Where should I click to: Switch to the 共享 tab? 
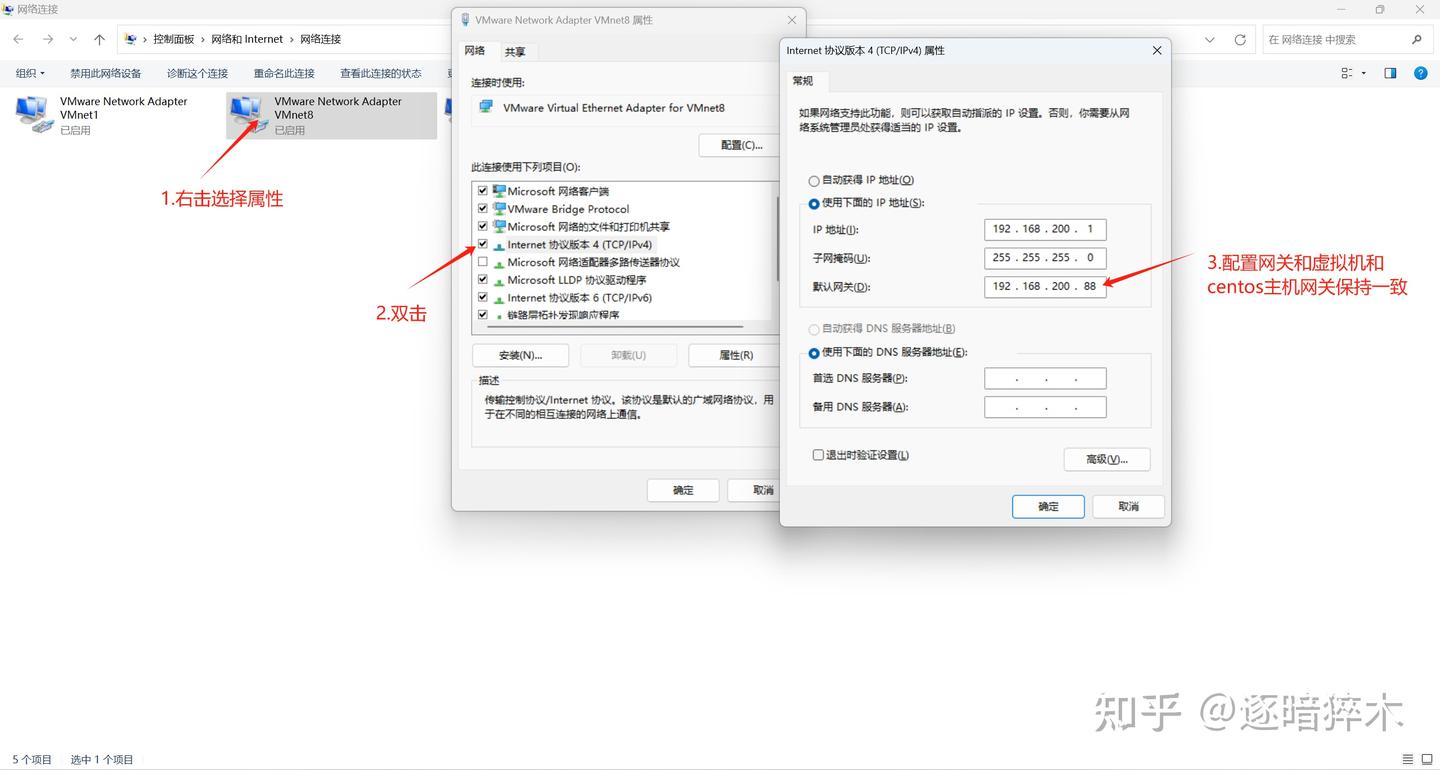517,51
